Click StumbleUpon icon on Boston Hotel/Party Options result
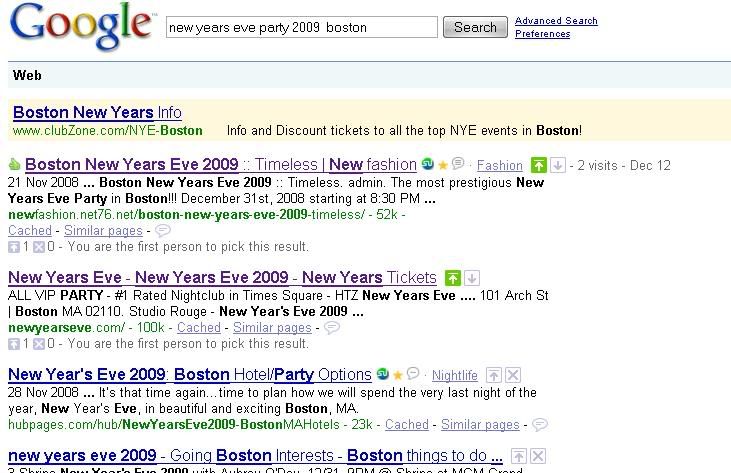The height and width of the screenshot is (473, 731). [x=383, y=374]
